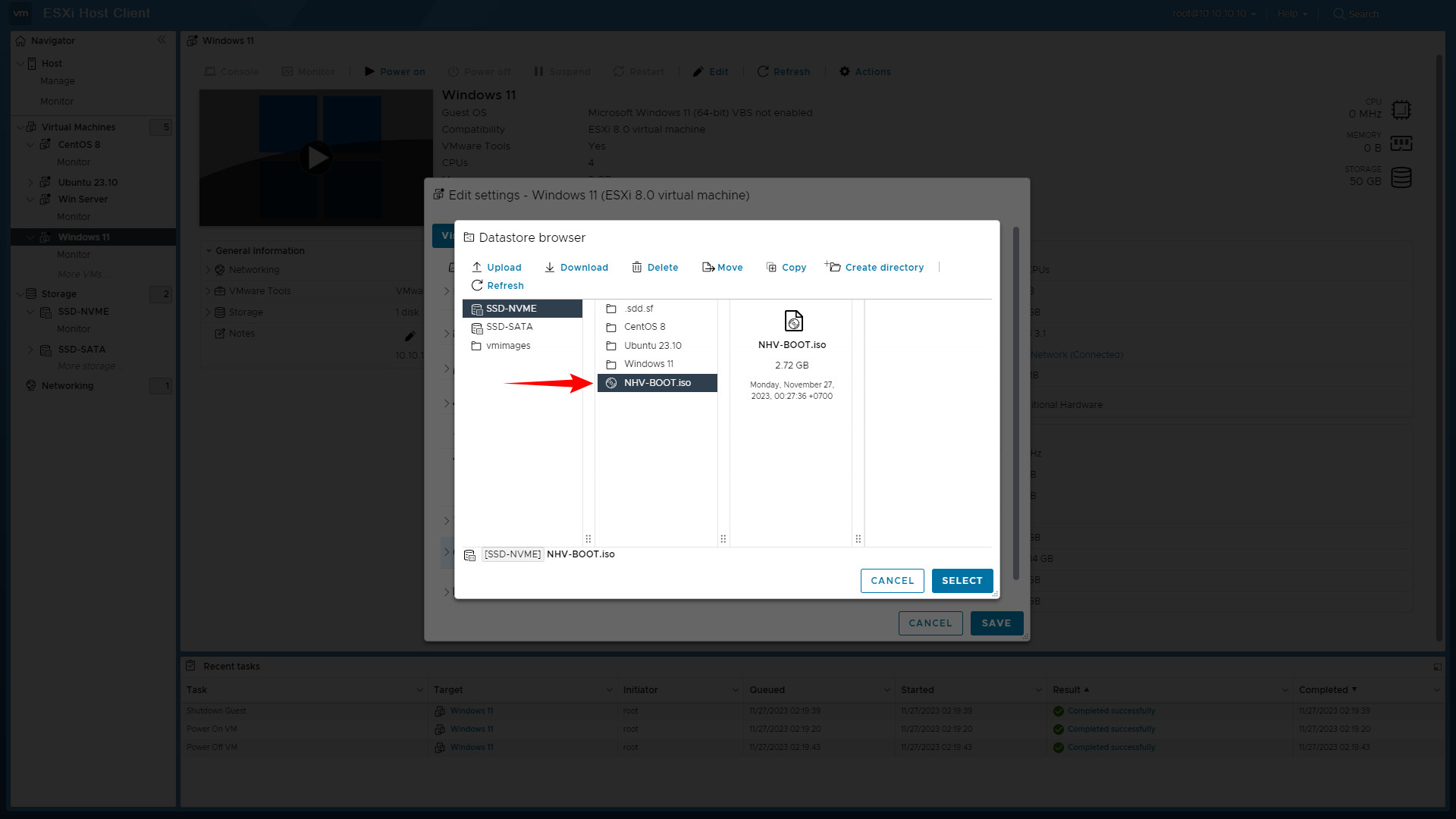The image size is (1456, 819).
Task: Open the vmimages folder
Action: pos(508,346)
